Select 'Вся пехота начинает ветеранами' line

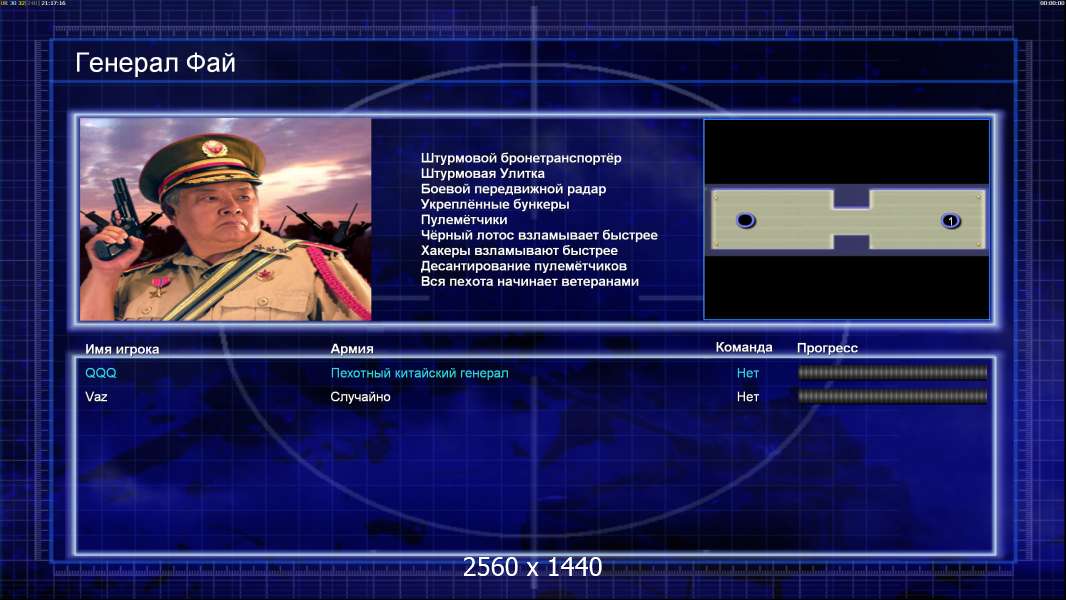click(x=530, y=281)
